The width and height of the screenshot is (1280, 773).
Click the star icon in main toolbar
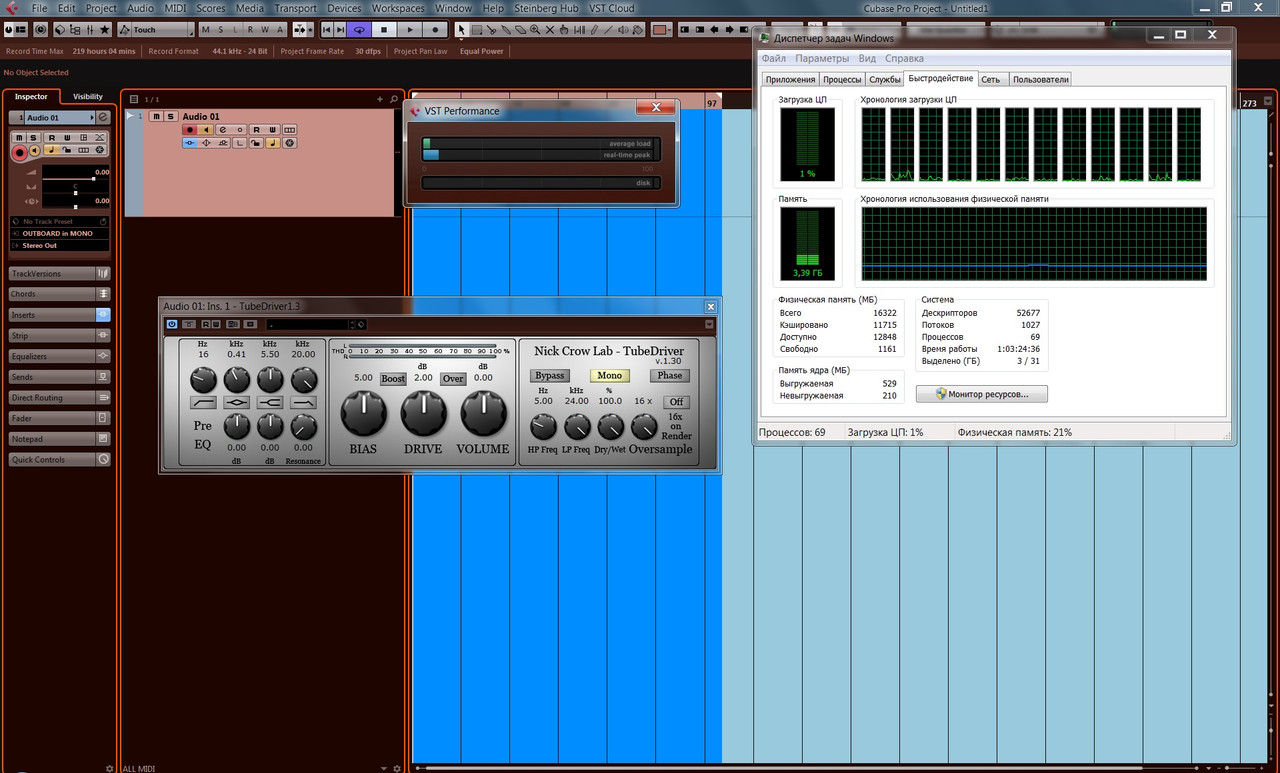pyautogui.click(x=105, y=30)
